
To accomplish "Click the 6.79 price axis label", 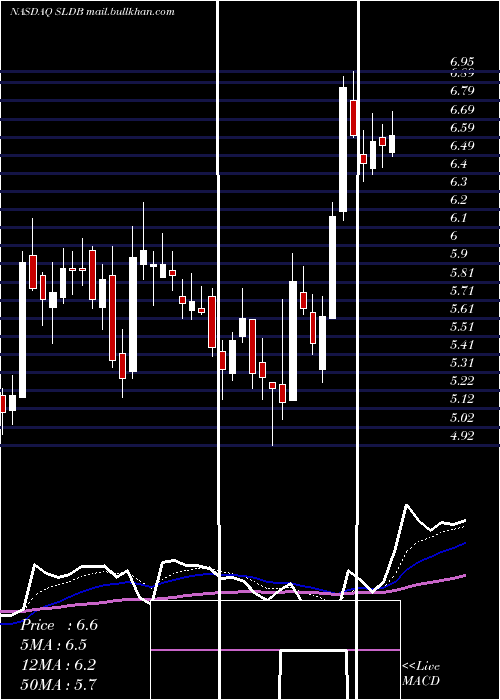I will 462,91.
